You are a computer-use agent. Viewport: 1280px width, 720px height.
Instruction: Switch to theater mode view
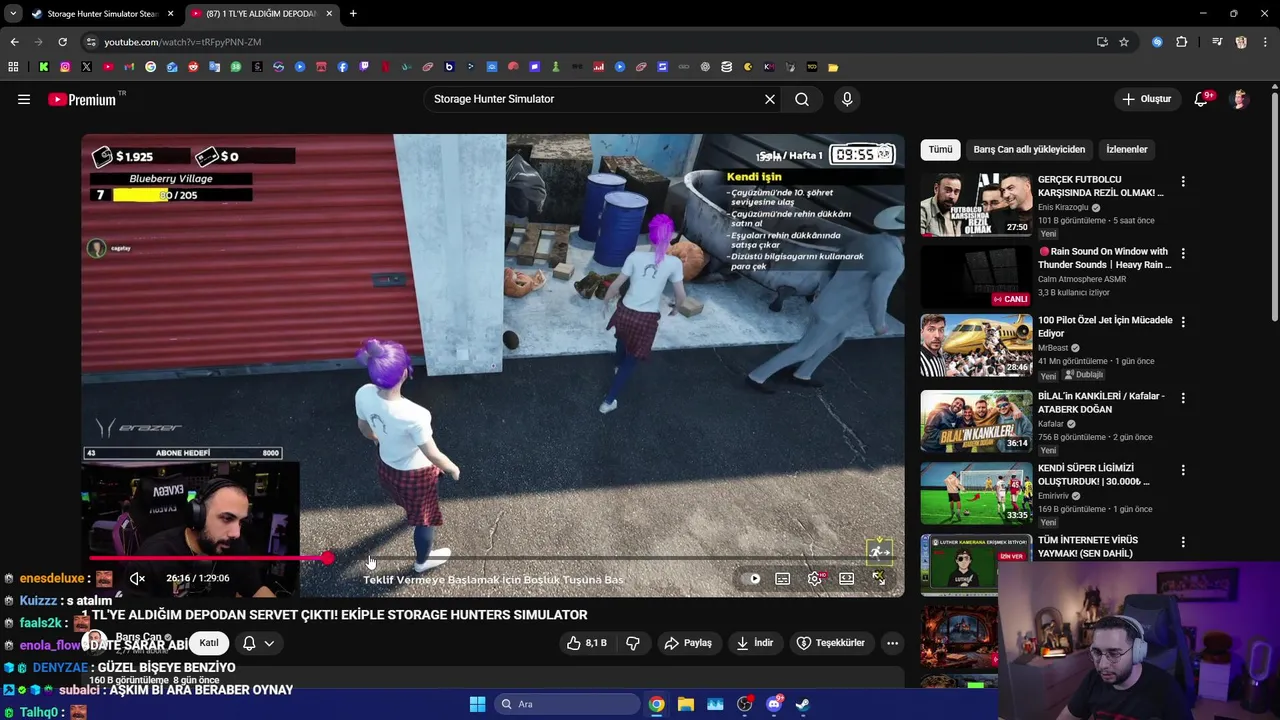pyautogui.click(x=847, y=578)
